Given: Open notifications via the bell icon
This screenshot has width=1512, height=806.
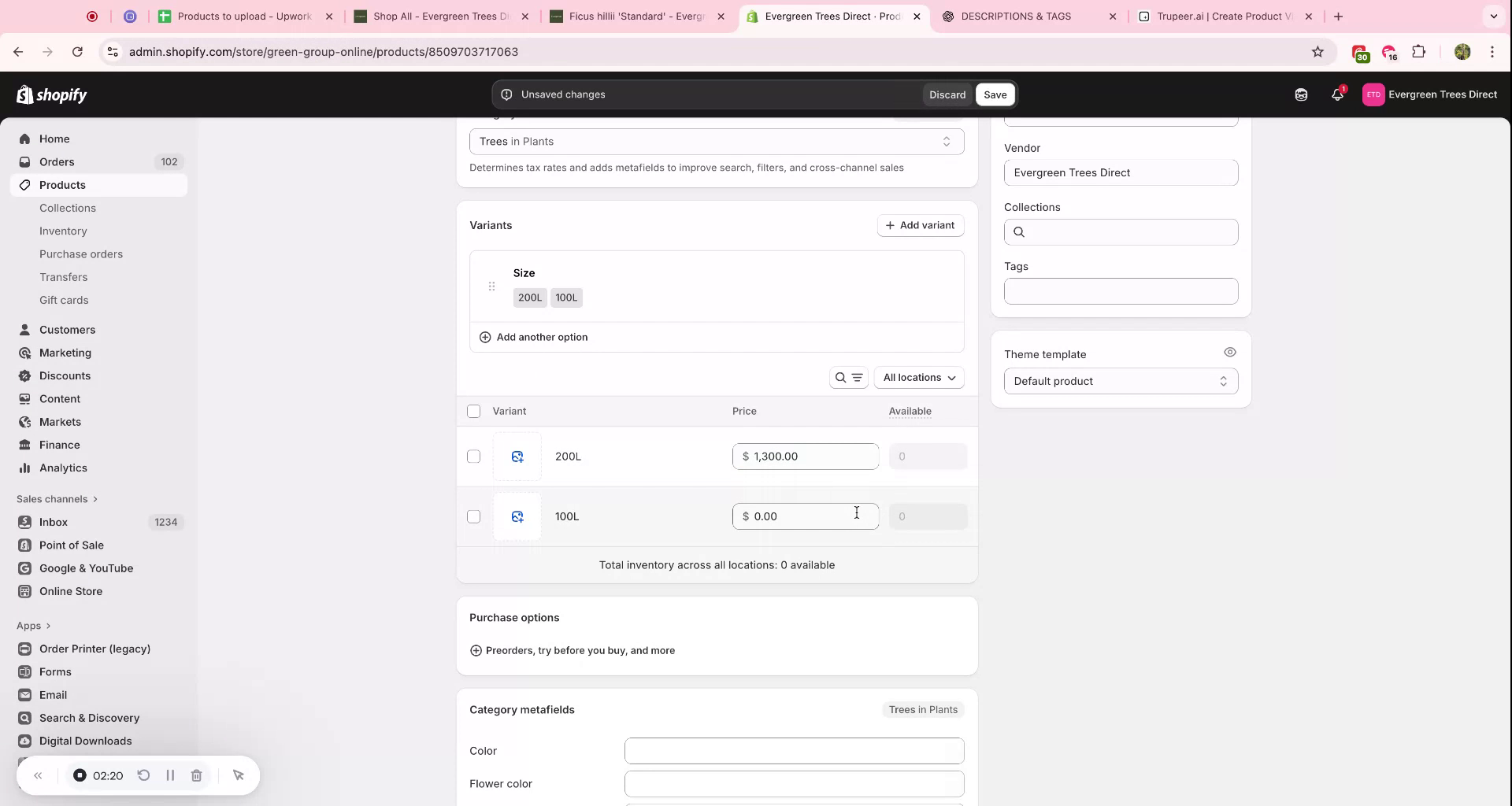Looking at the screenshot, I should [x=1336, y=94].
